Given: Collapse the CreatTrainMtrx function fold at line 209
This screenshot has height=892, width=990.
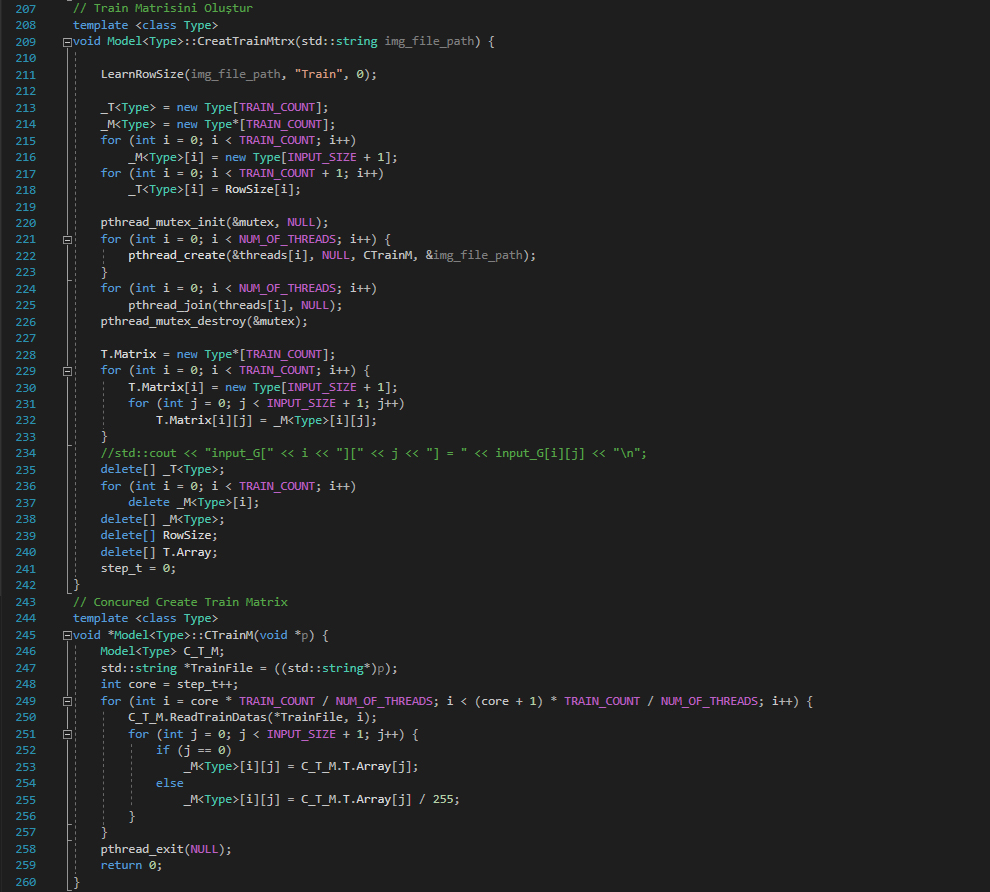Looking at the screenshot, I should 67,42.
